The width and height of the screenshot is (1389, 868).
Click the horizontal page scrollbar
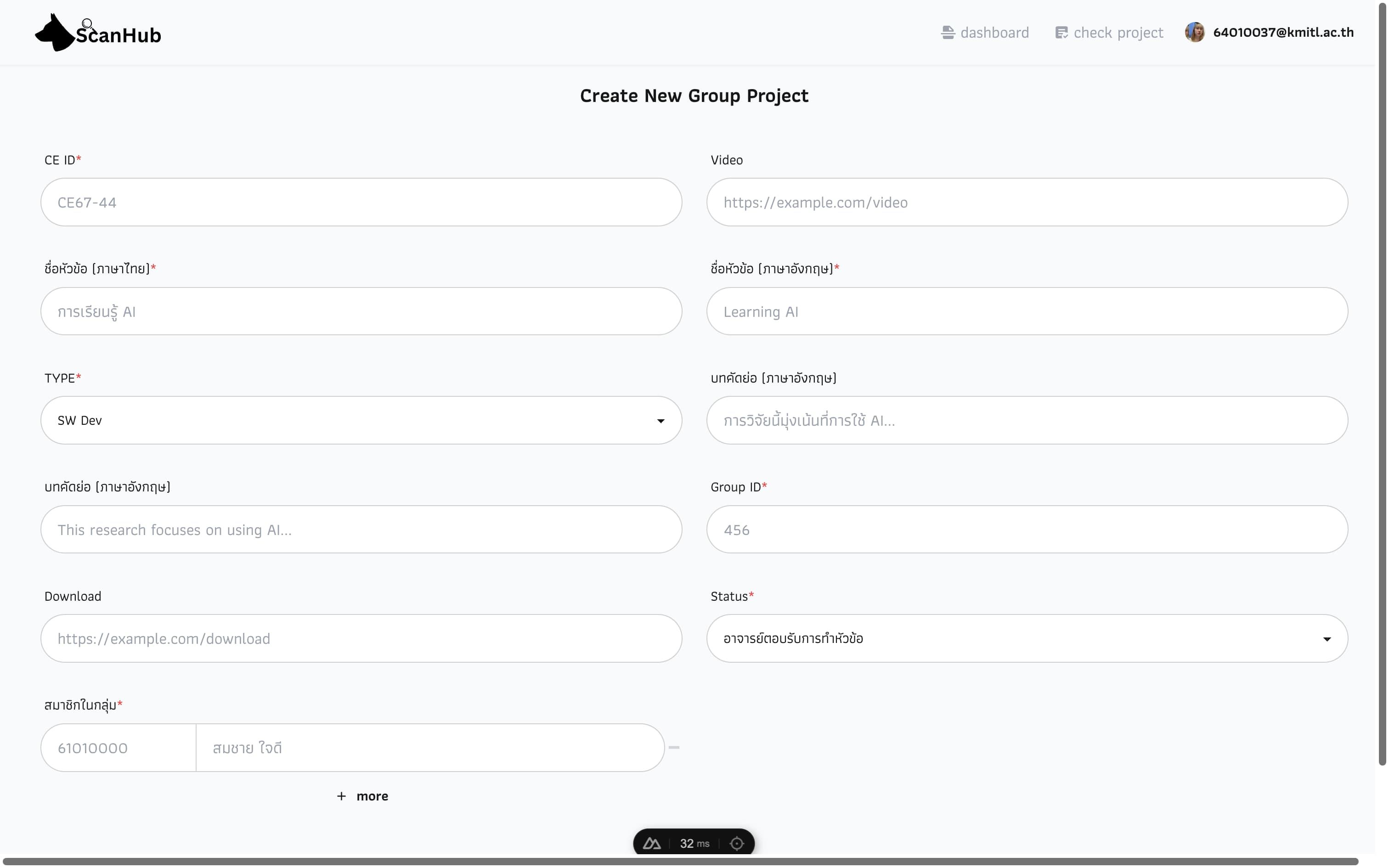681,861
